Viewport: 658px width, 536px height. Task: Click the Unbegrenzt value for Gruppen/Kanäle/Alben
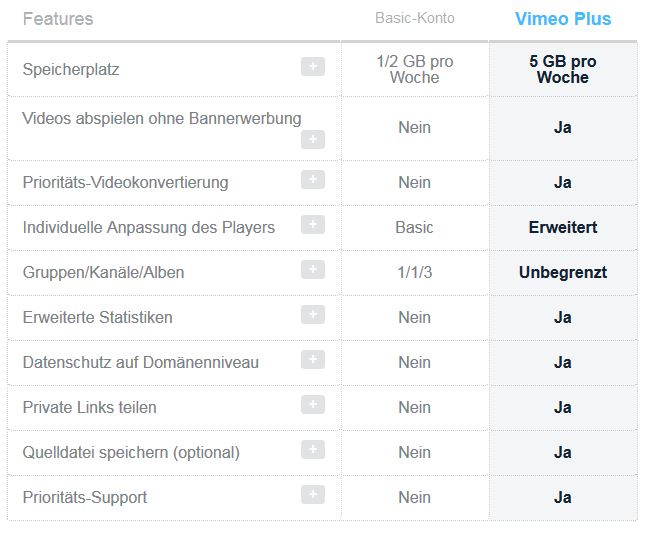(x=563, y=272)
